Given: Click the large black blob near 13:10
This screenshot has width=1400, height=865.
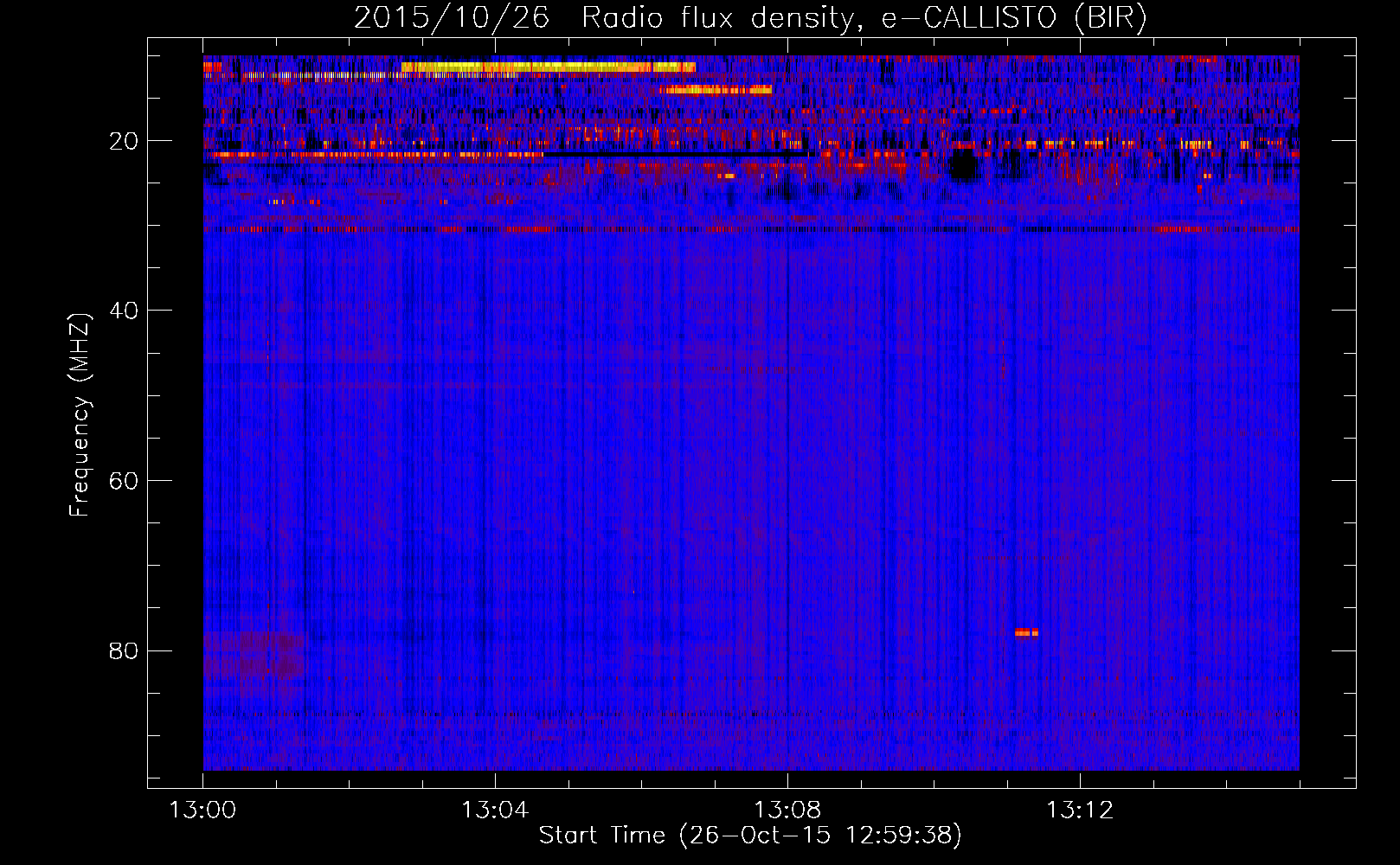Looking at the screenshot, I should 963,164.
